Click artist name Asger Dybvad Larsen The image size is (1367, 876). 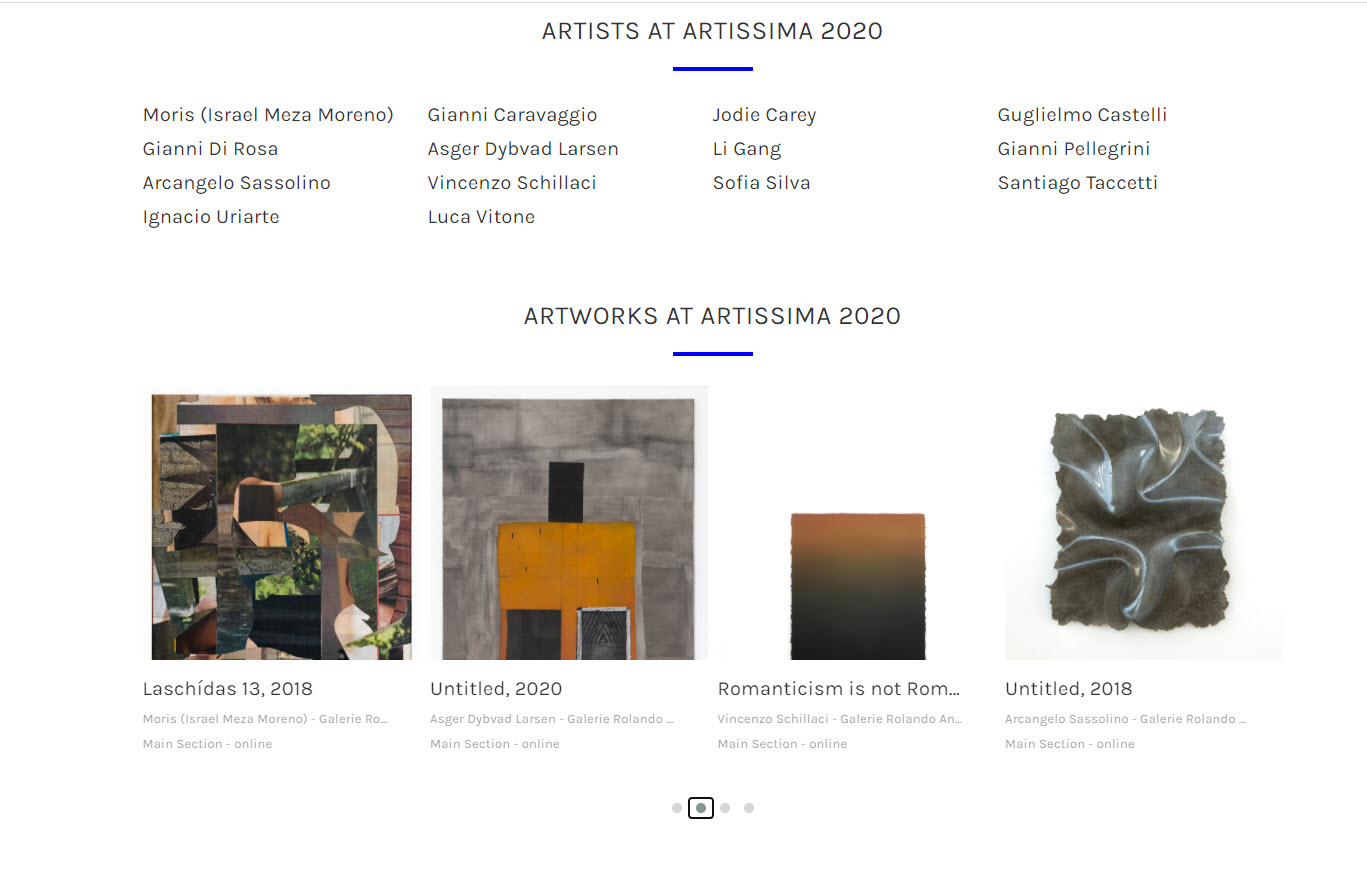coord(523,149)
